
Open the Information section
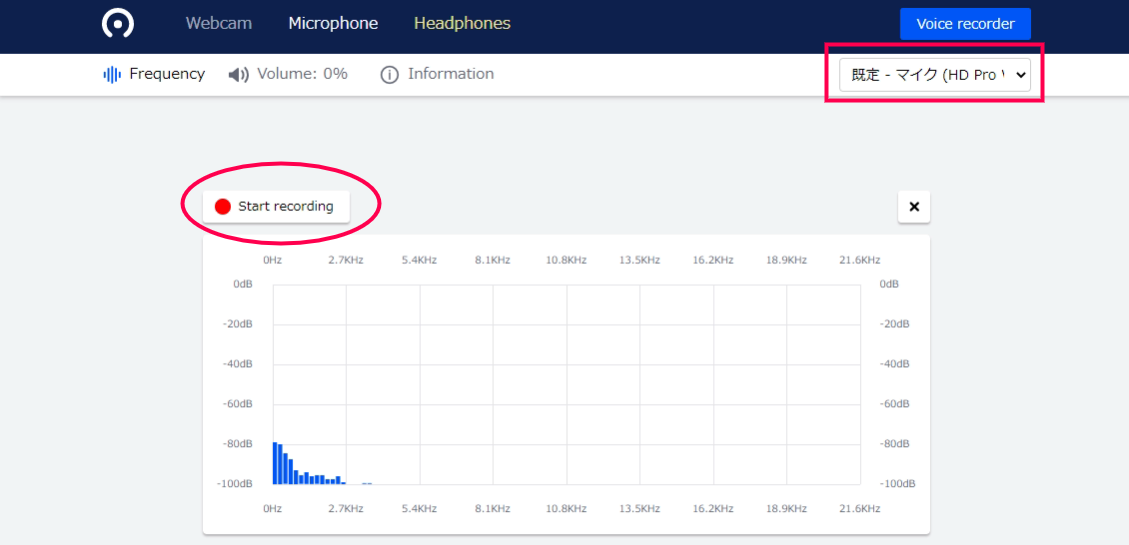point(437,74)
